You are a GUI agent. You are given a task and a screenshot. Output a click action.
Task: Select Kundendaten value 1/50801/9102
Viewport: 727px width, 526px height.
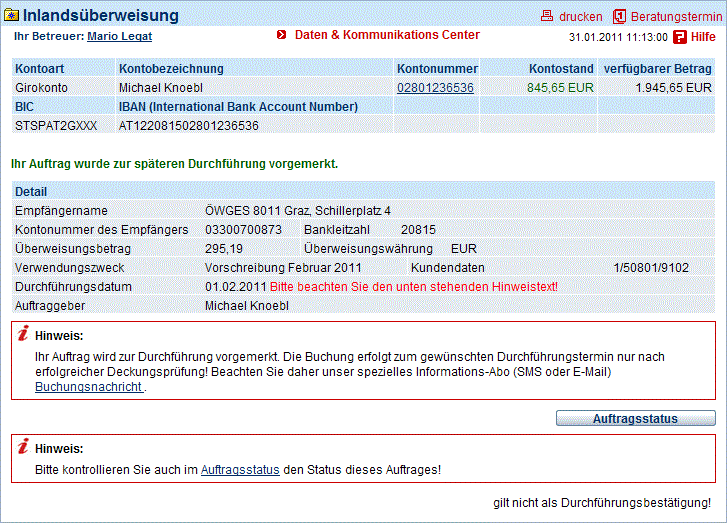click(651, 268)
